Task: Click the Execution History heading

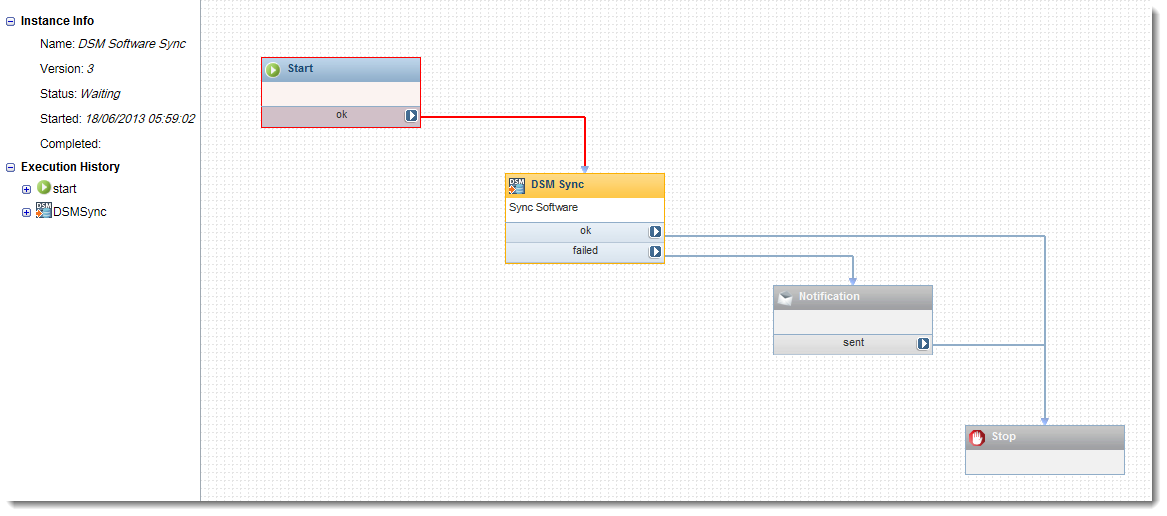Action: tap(70, 167)
